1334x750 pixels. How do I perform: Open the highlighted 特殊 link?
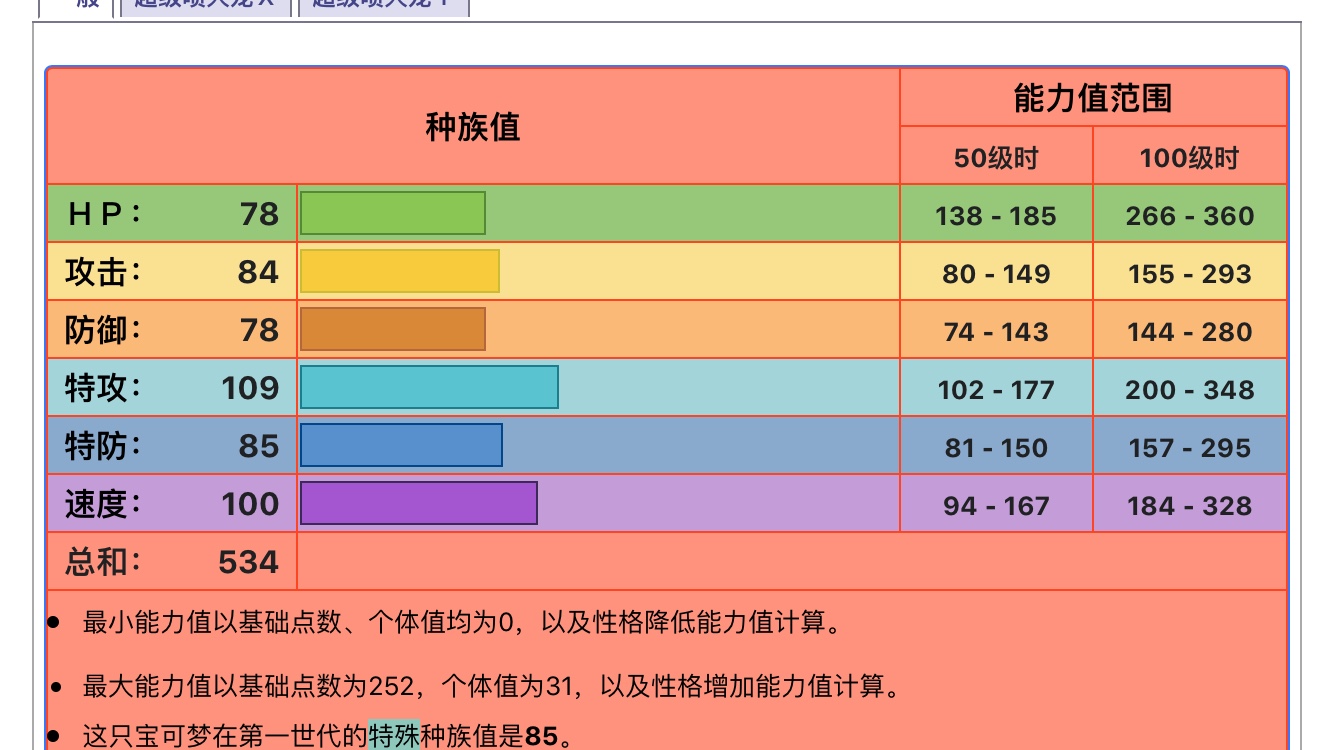[x=394, y=737]
